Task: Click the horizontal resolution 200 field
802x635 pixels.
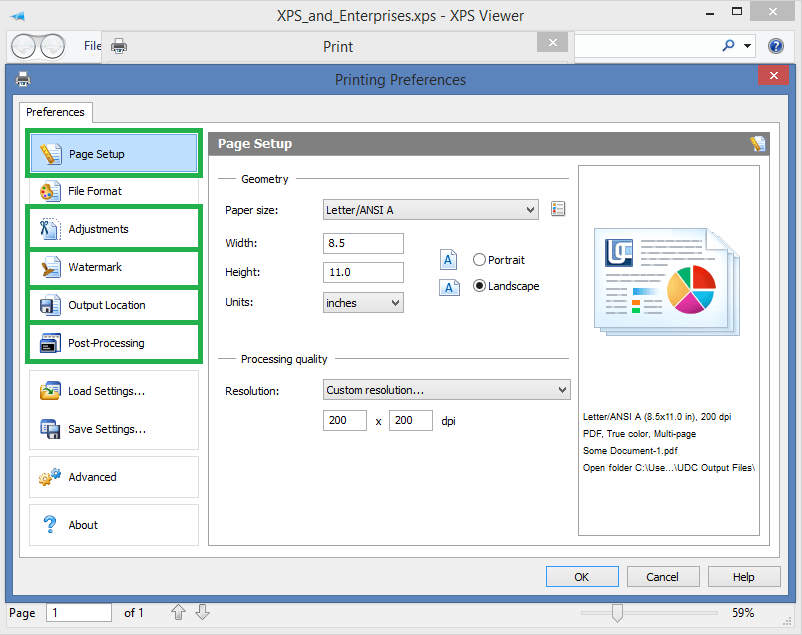Action: click(345, 420)
